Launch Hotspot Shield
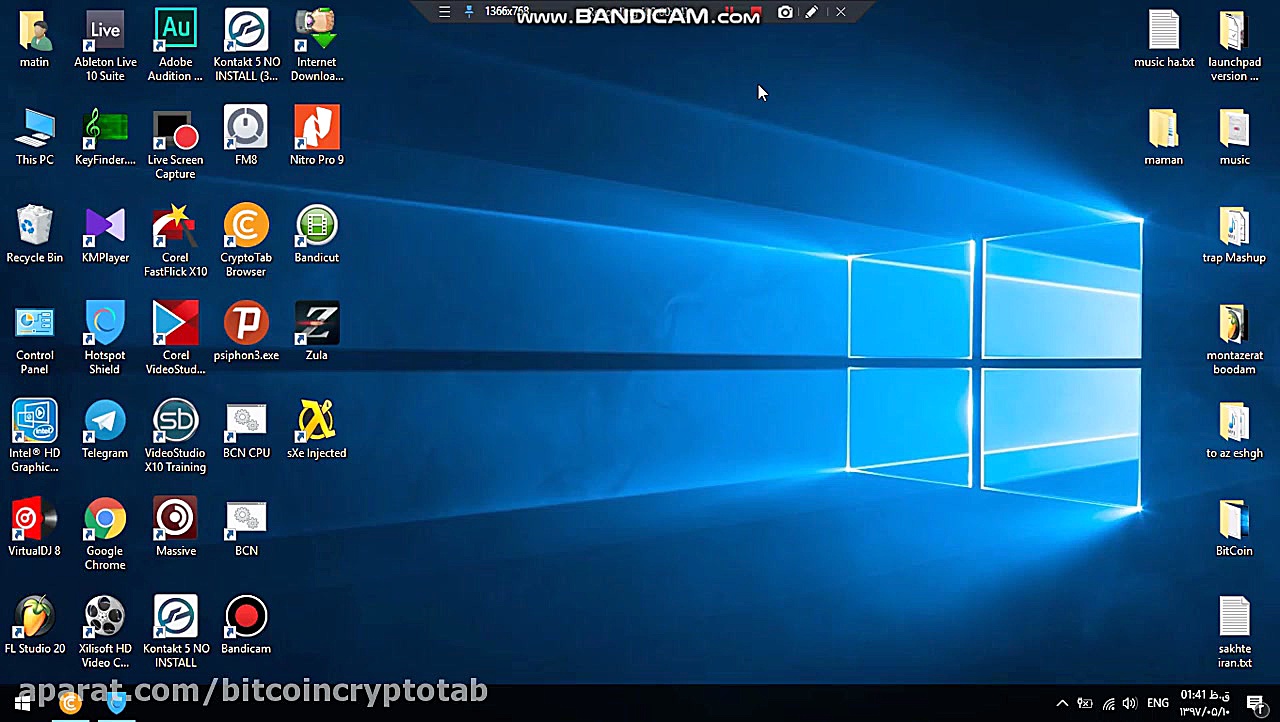 (x=105, y=323)
